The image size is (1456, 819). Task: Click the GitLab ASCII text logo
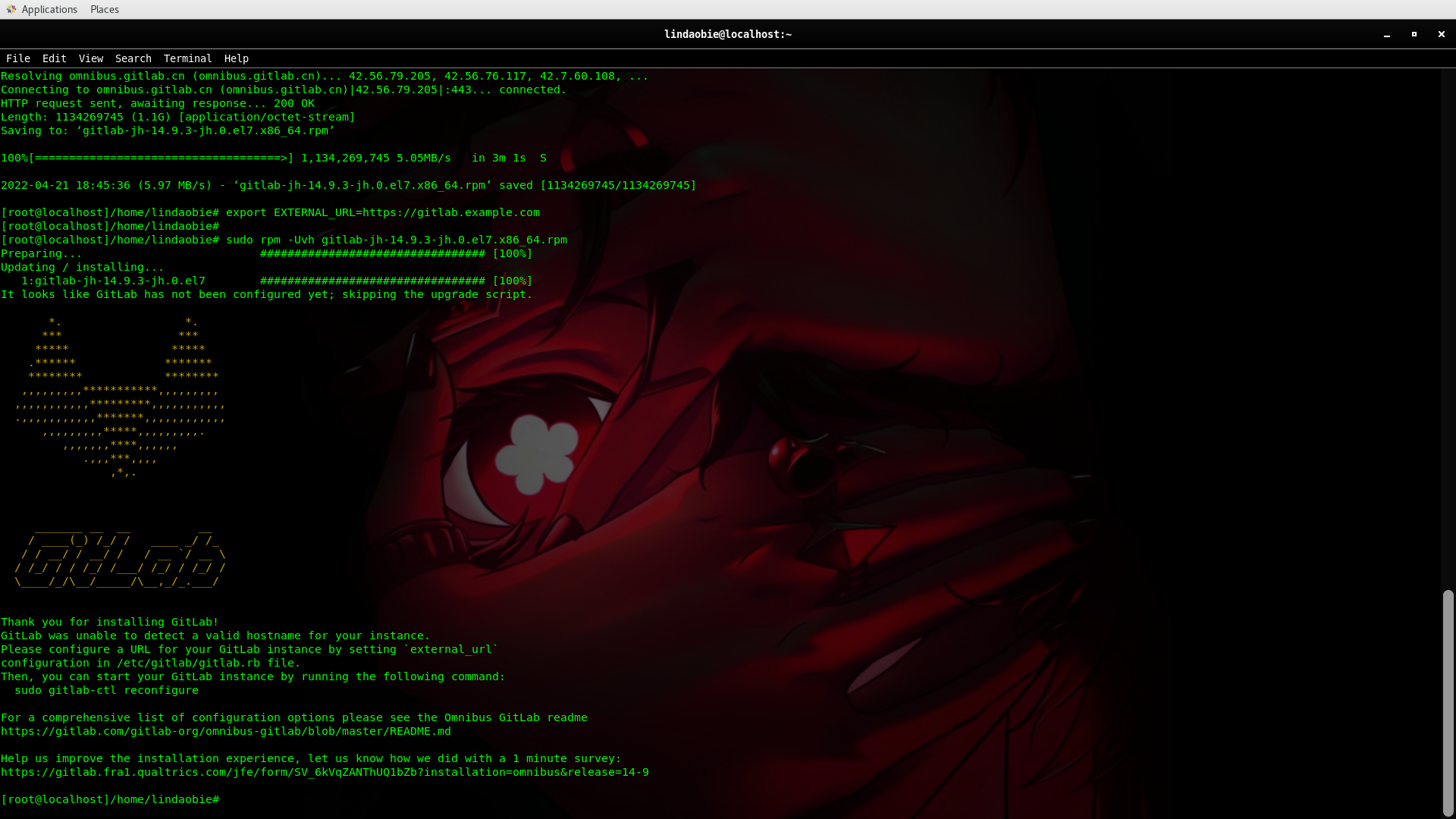click(x=120, y=560)
